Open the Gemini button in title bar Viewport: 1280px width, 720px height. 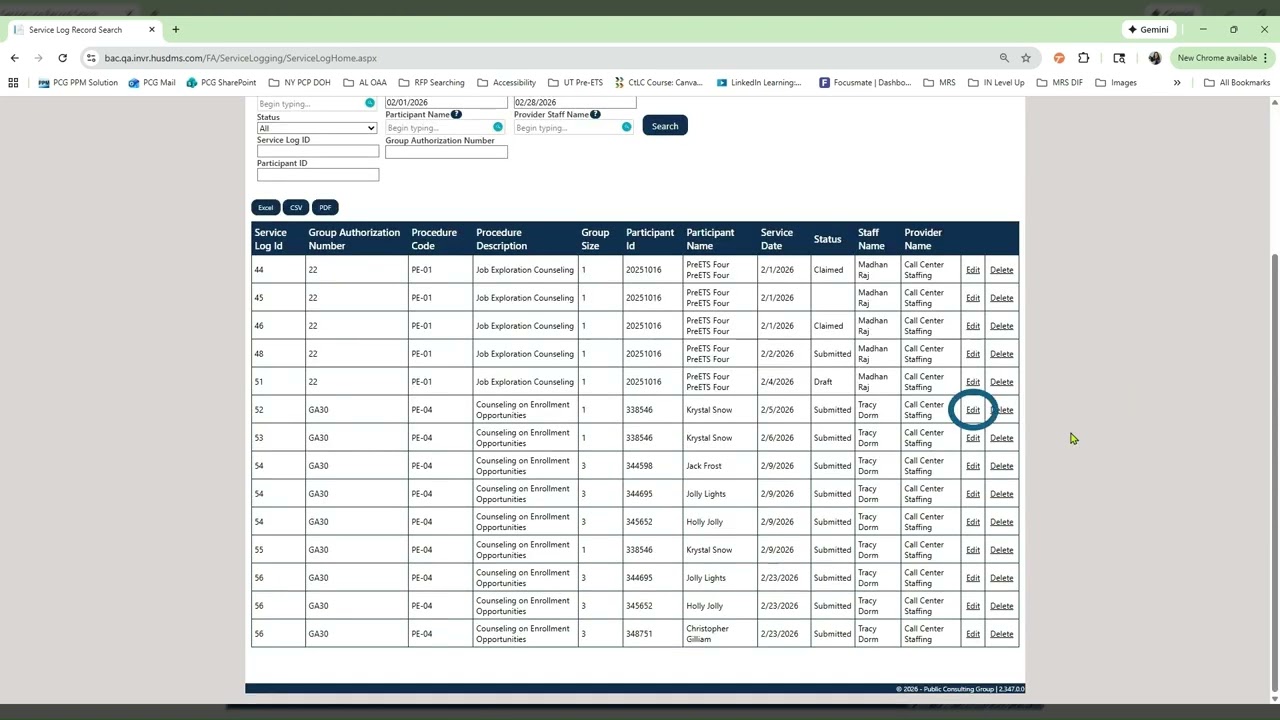[1148, 29]
